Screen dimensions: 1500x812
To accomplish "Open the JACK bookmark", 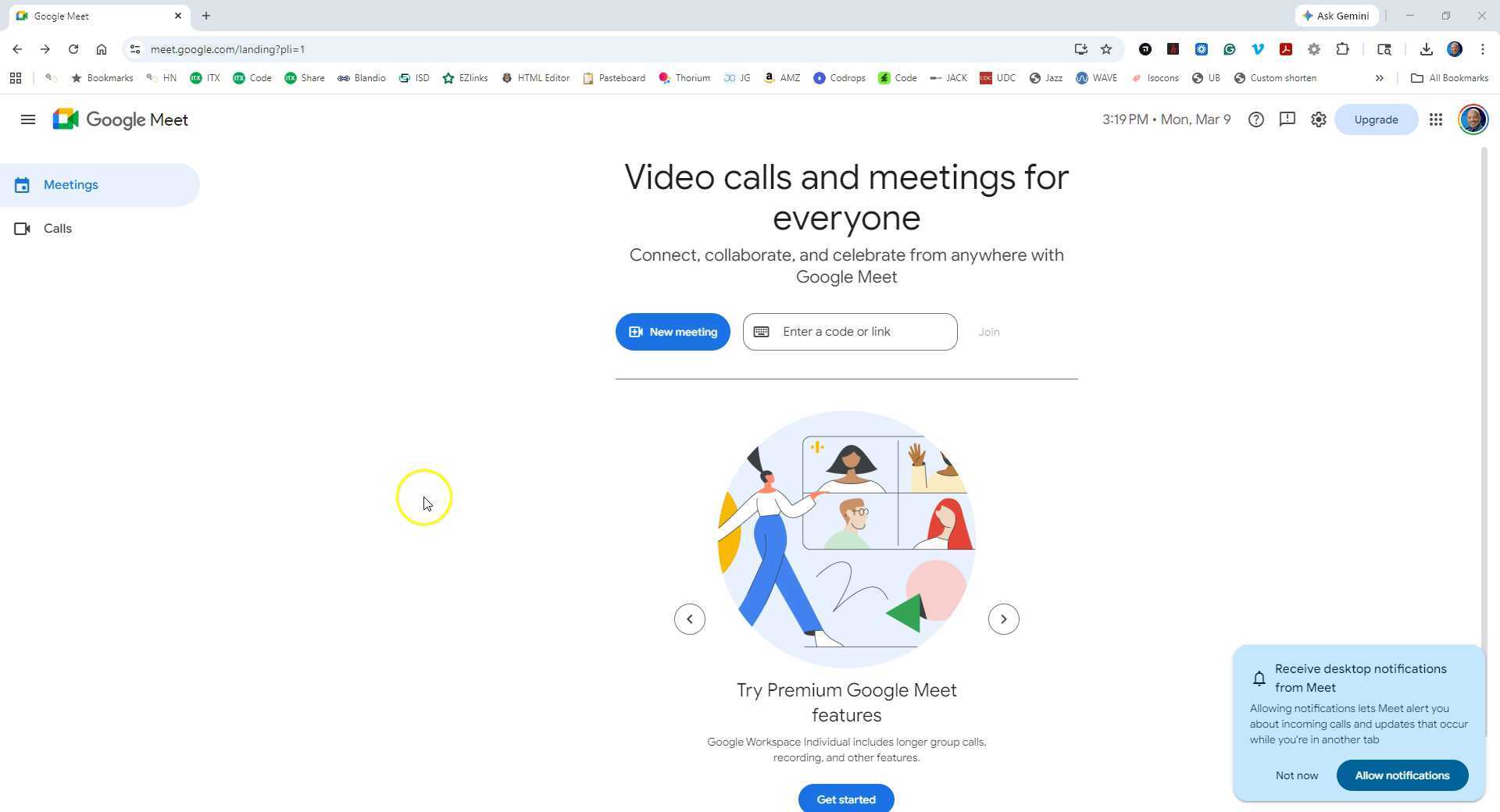I will click(948, 78).
